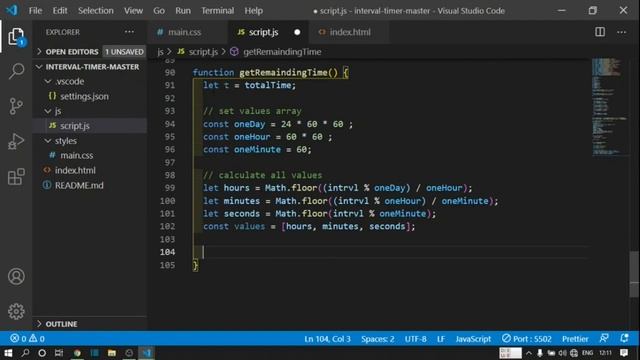Screen dimensions: 640x360
Task: Open the Manage gear icon
Action: pyautogui.click(x=16, y=311)
